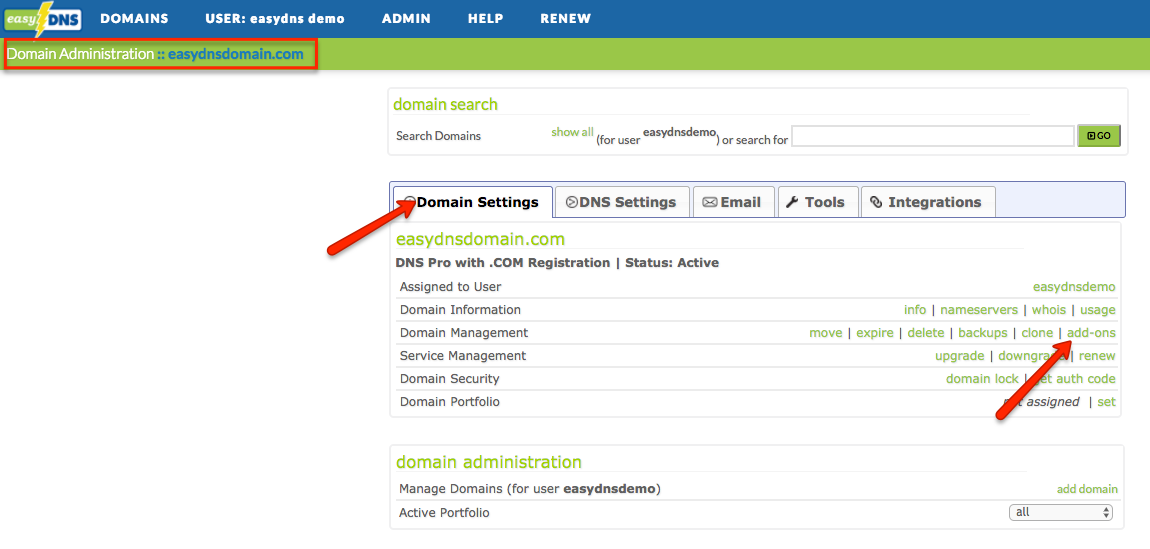
Task: Switch to the DNS Settings tab
Action: pos(622,202)
